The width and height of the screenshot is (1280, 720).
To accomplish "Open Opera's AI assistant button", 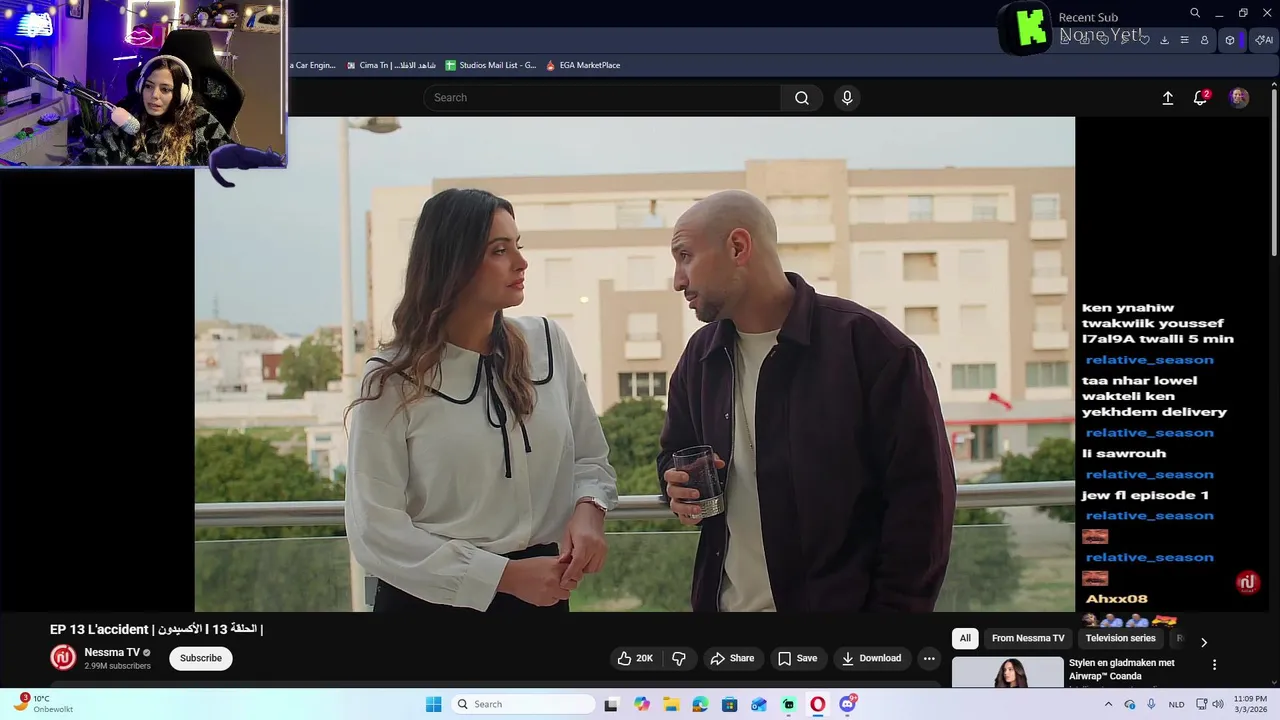I will click(1264, 40).
